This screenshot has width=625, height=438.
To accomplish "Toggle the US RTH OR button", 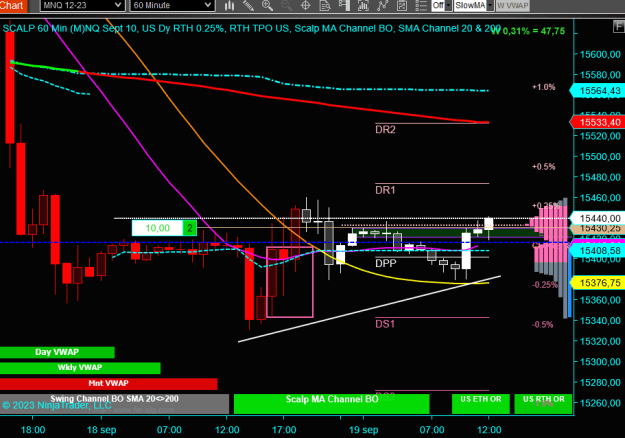I will click(543, 404).
